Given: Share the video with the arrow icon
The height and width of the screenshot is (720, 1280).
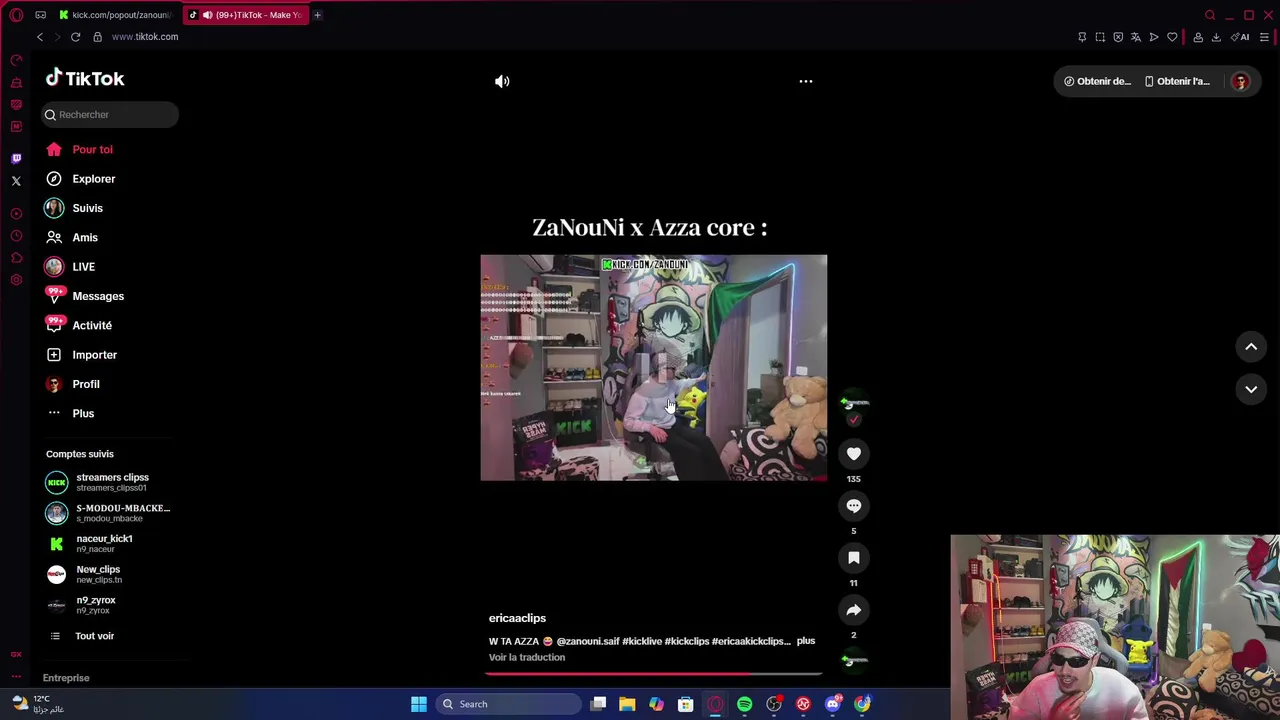Looking at the screenshot, I should click(x=854, y=610).
